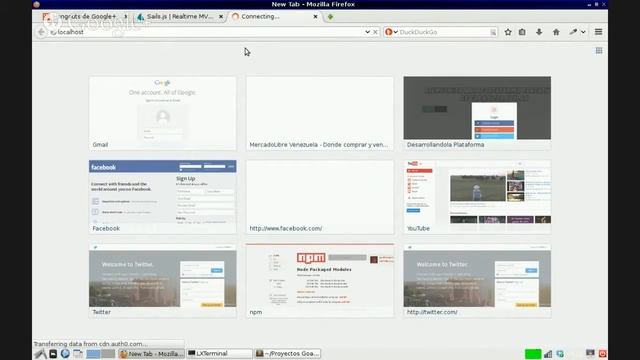Go to Firefox Home page icon
Viewport: 640px width, 360px height.
click(556, 32)
